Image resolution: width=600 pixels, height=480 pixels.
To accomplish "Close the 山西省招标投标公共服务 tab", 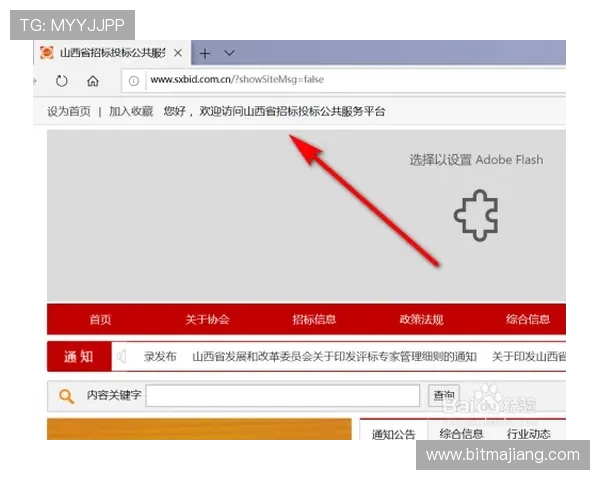I will pos(178,53).
